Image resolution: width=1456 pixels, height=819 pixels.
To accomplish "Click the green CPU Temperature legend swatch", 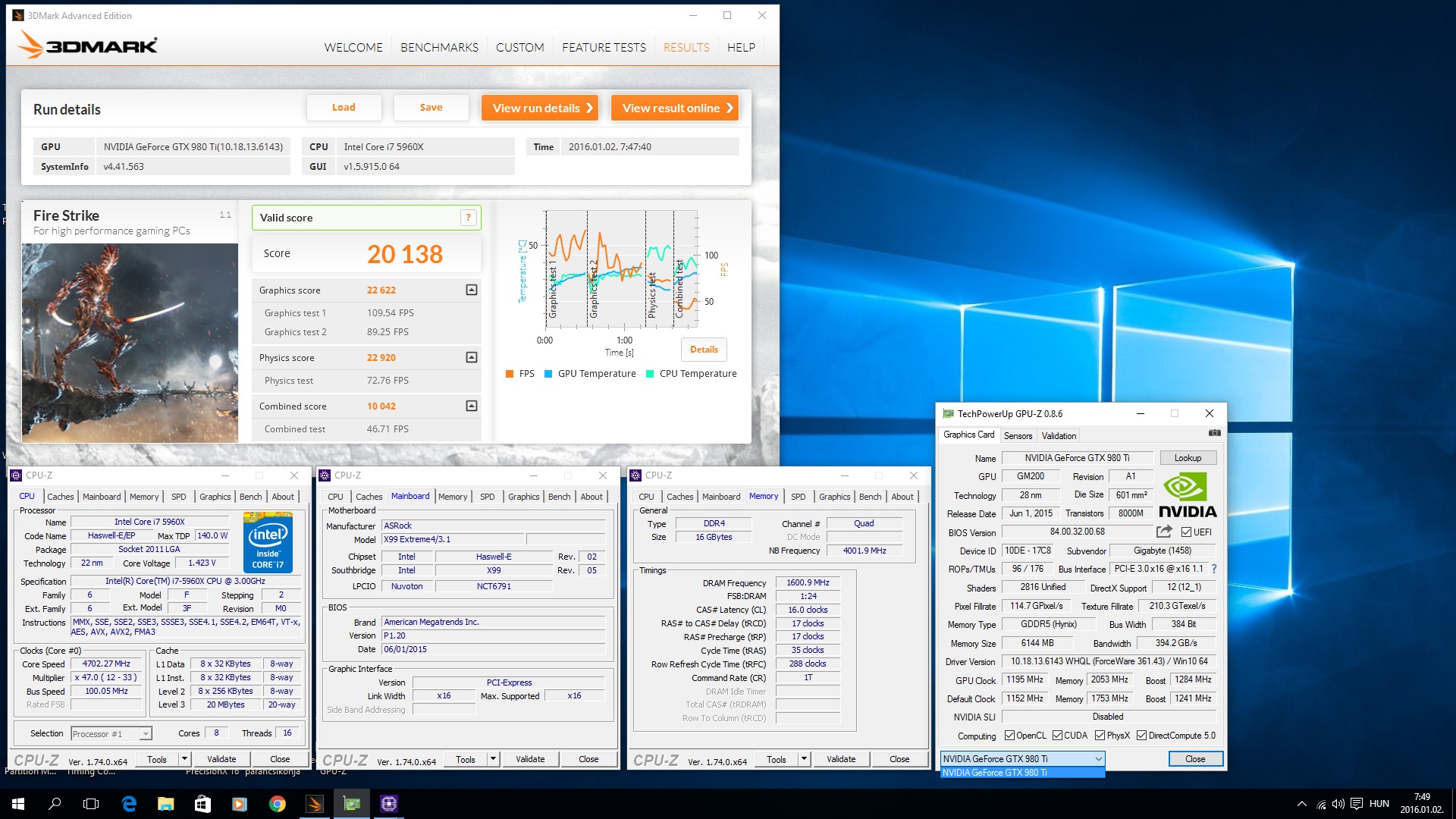I will [x=650, y=374].
